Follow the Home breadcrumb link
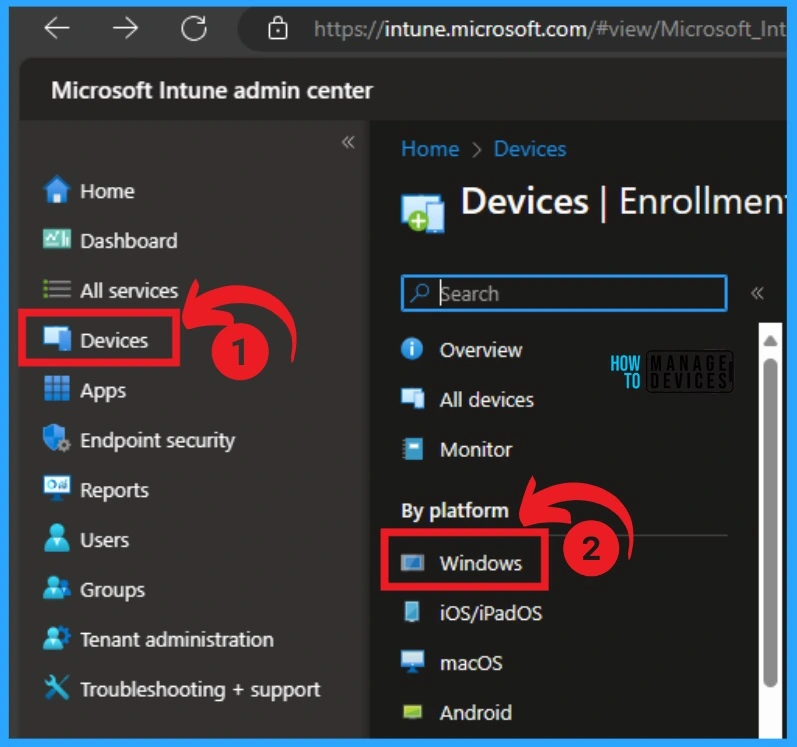 pyautogui.click(x=430, y=149)
